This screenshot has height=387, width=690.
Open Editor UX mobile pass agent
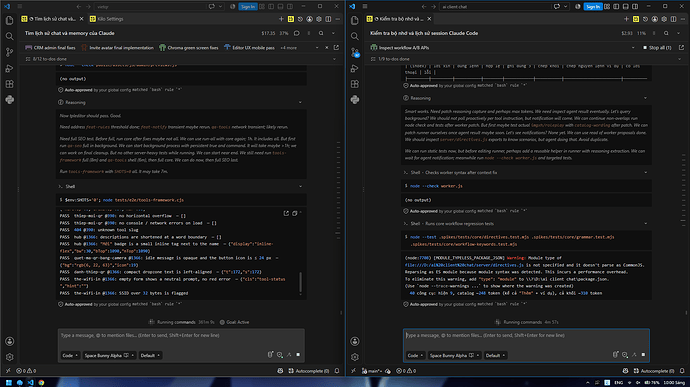(x=249, y=48)
